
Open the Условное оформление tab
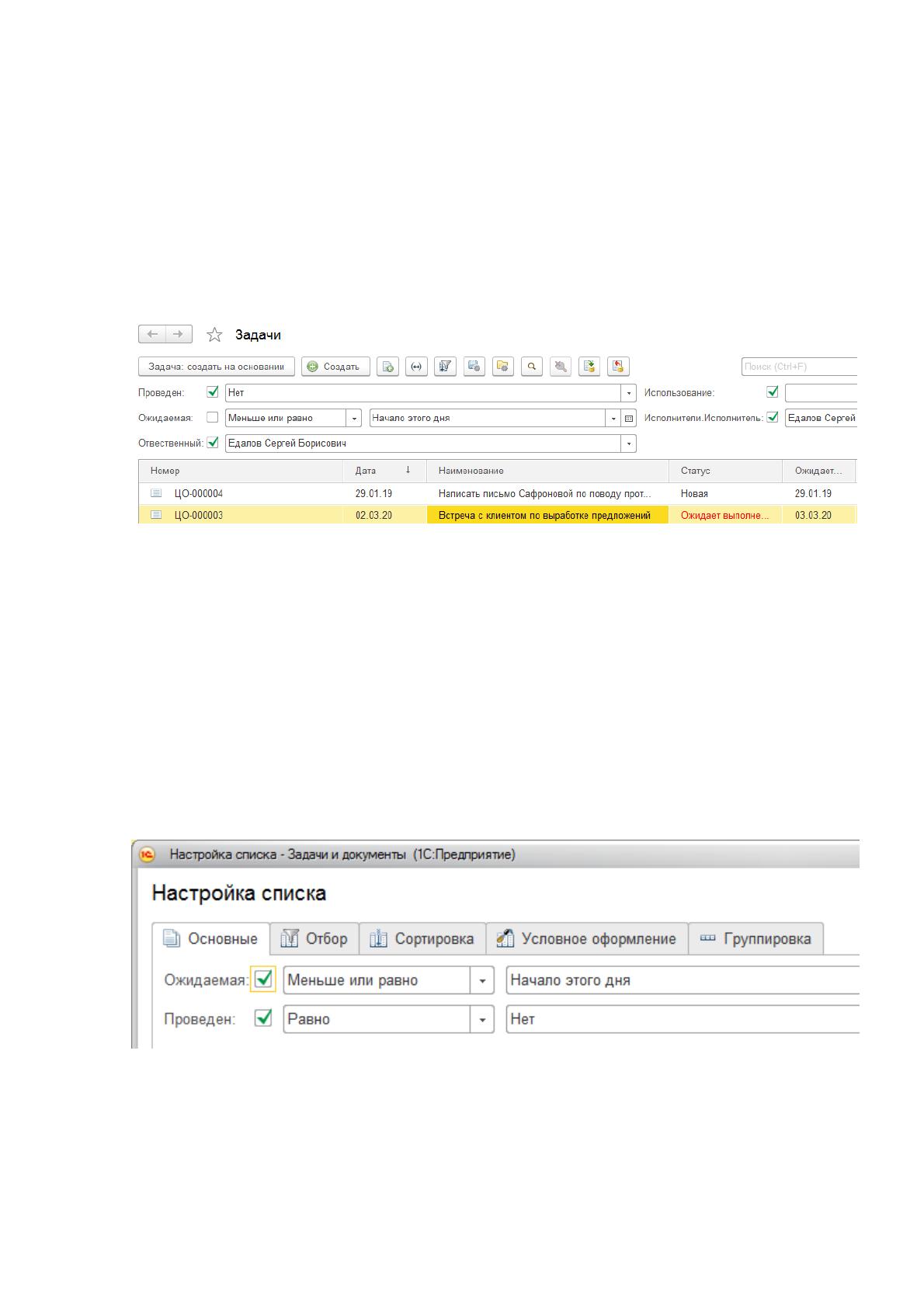587,938
